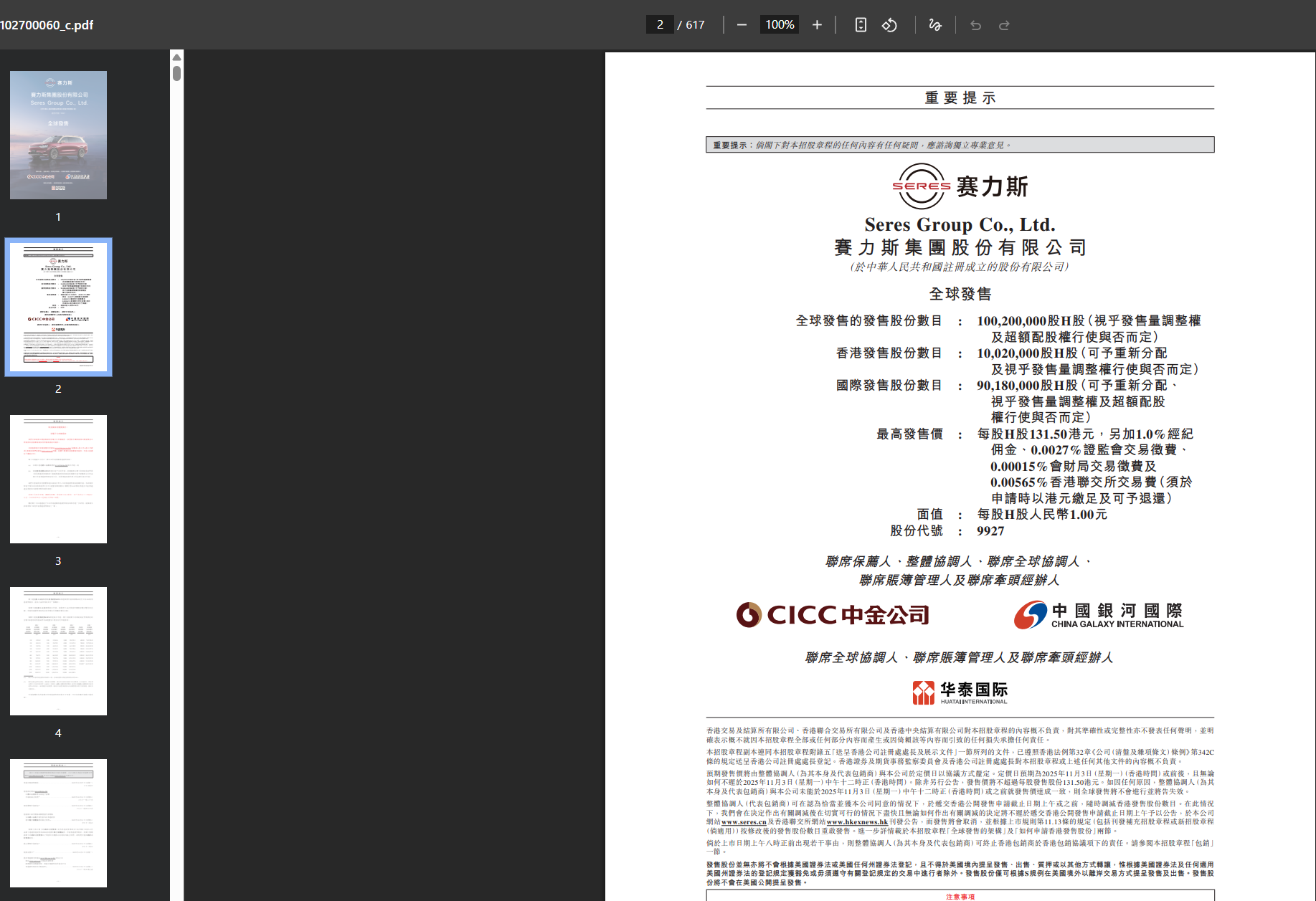The height and width of the screenshot is (901, 1316).
Task: Click the 最高發售價 label text
Action: [909, 434]
